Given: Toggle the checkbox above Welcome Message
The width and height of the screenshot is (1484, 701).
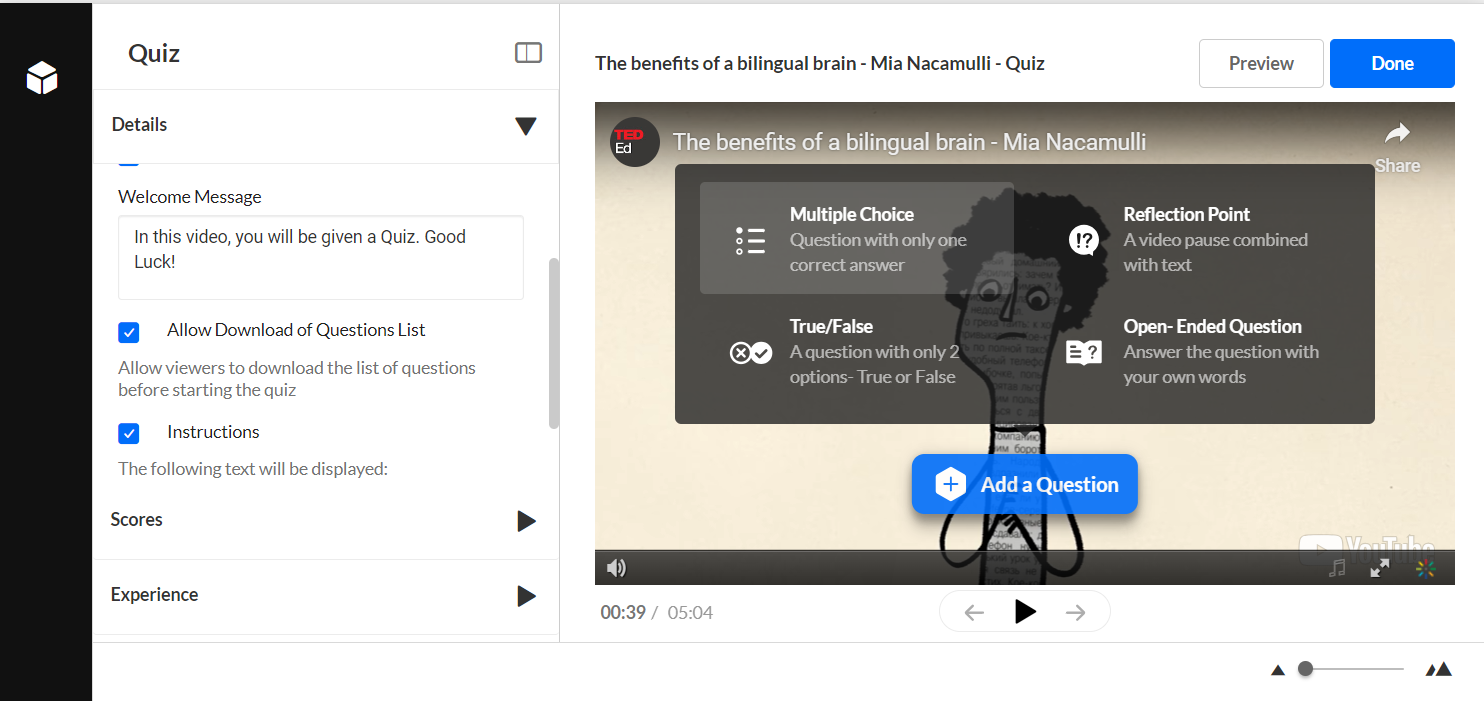Looking at the screenshot, I should [129, 162].
